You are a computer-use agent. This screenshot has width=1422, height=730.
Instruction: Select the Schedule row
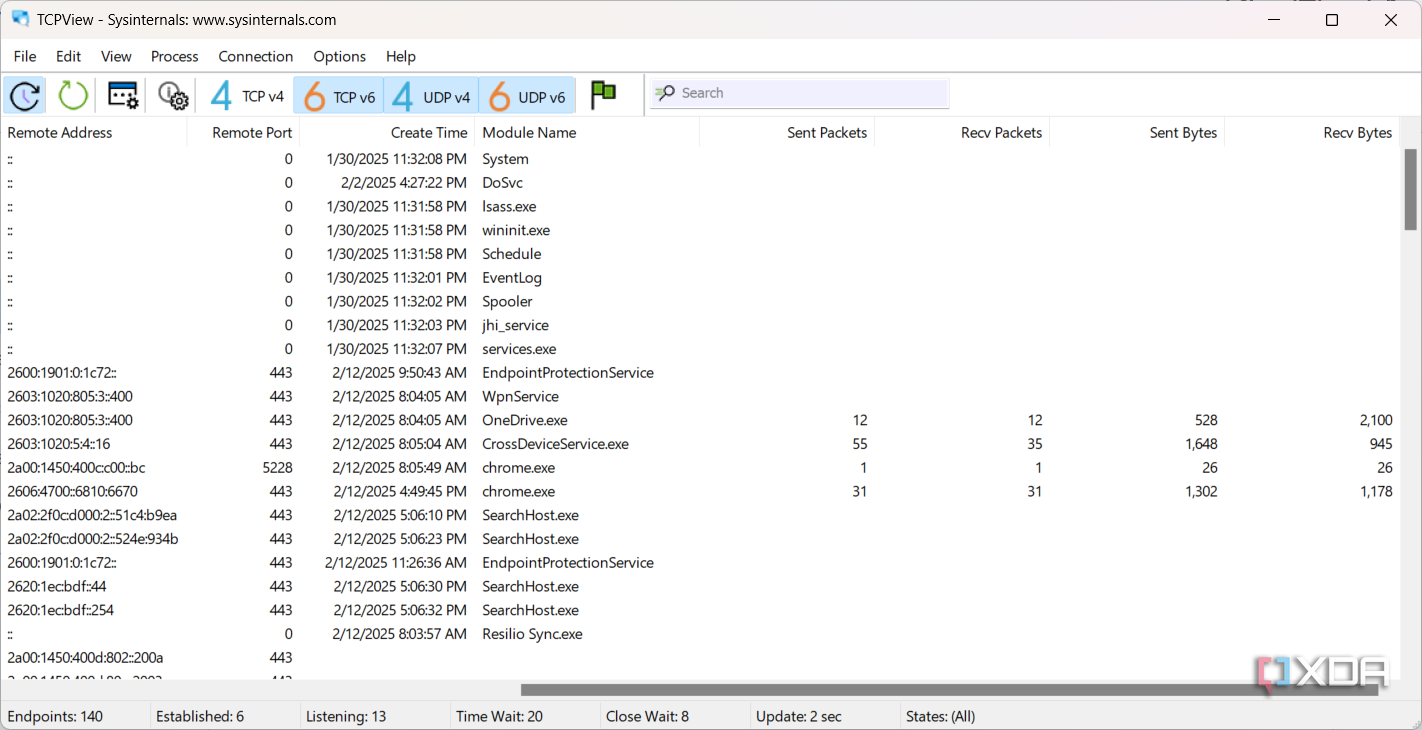pyautogui.click(x=700, y=254)
